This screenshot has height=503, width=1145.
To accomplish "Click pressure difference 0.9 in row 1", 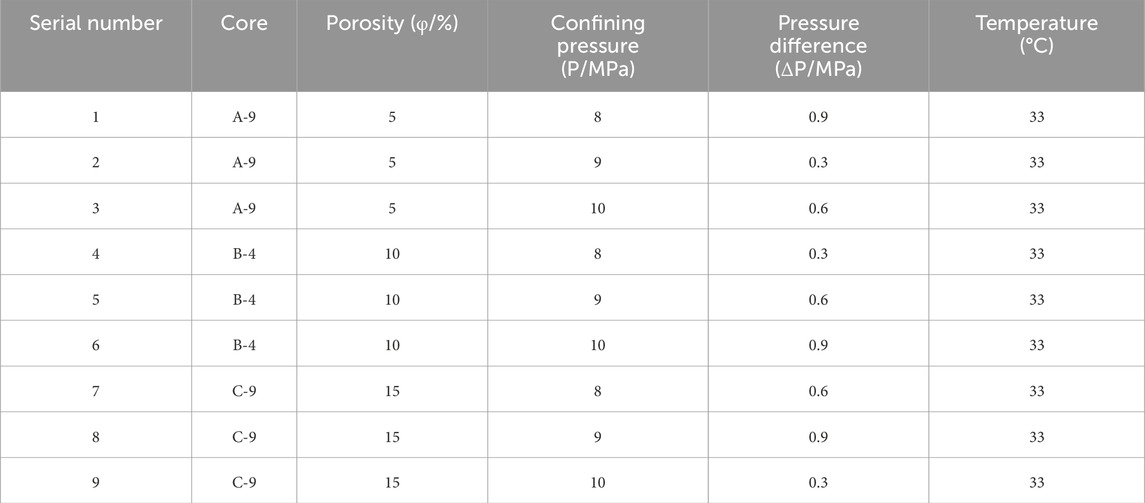I will (818, 117).
